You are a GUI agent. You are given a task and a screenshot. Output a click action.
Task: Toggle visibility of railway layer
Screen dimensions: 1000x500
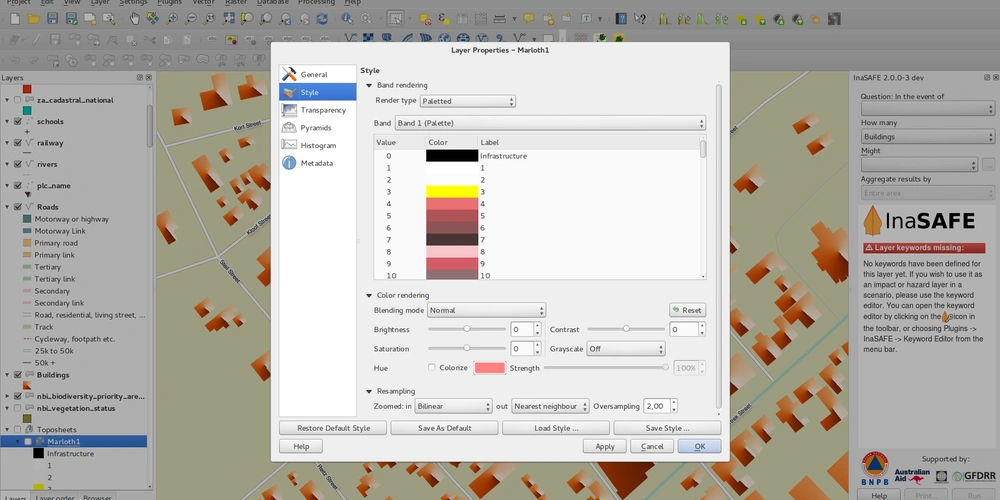click(17, 143)
